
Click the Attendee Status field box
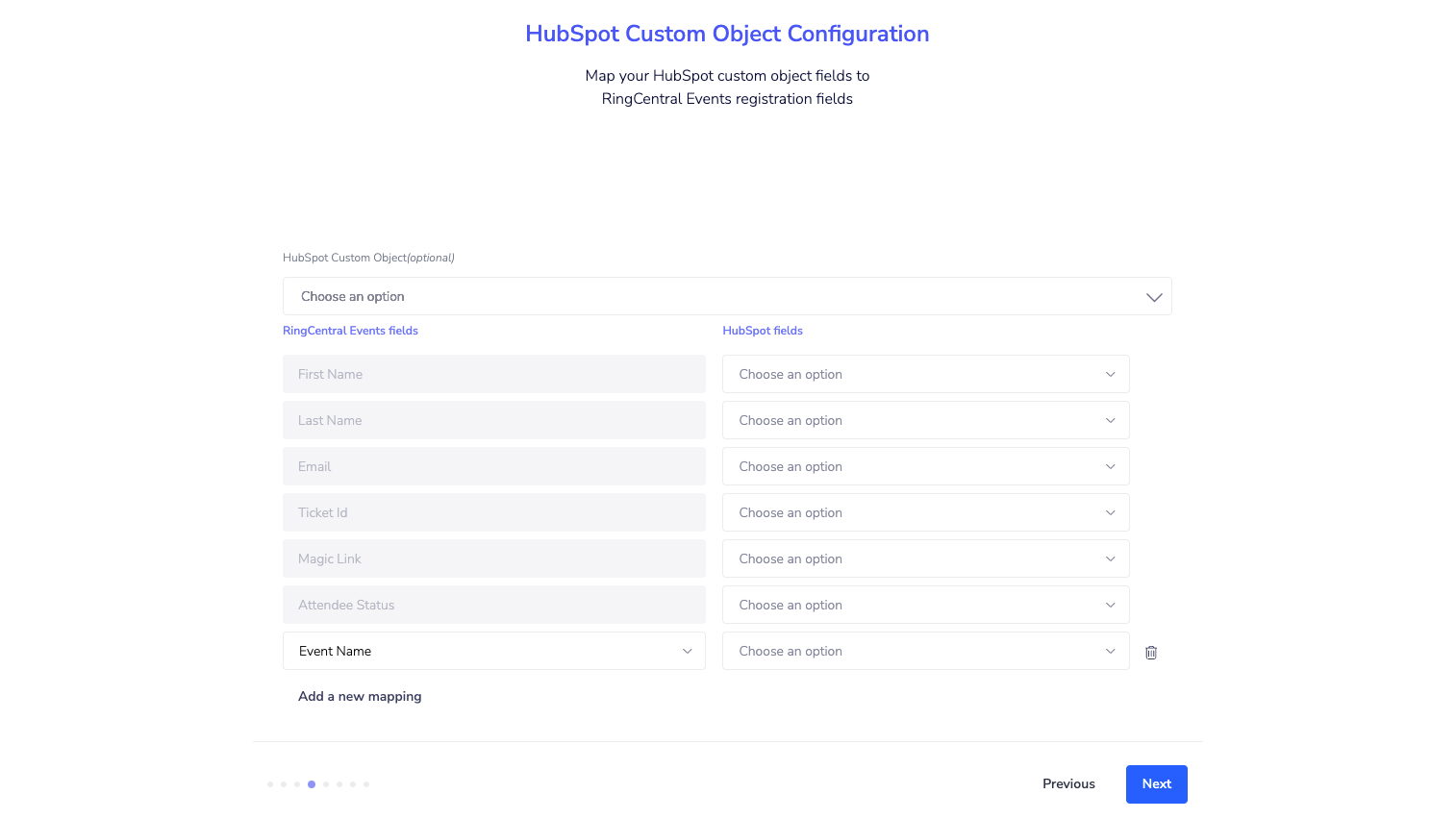click(493, 605)
